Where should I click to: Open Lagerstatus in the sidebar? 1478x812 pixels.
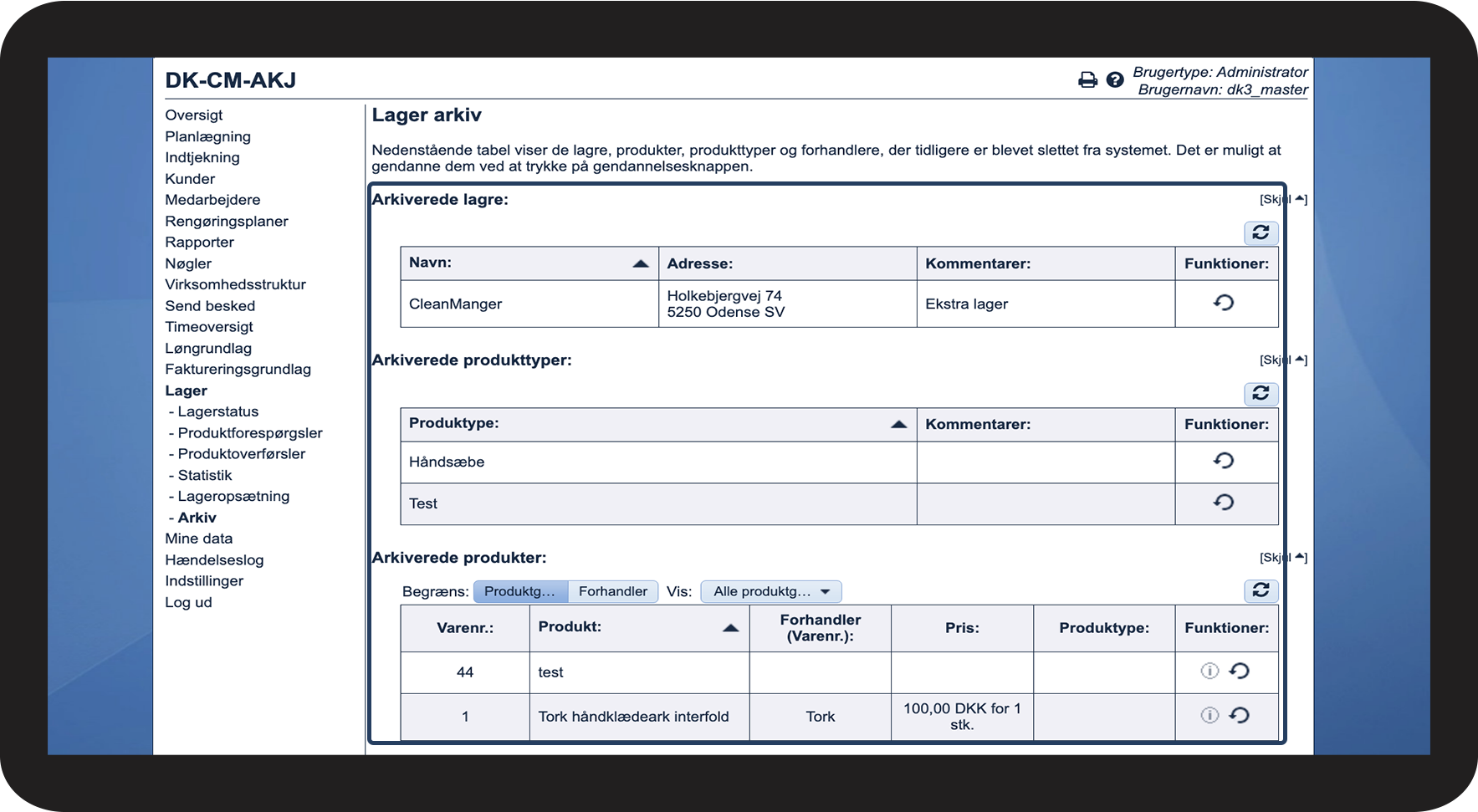point(217,411)
